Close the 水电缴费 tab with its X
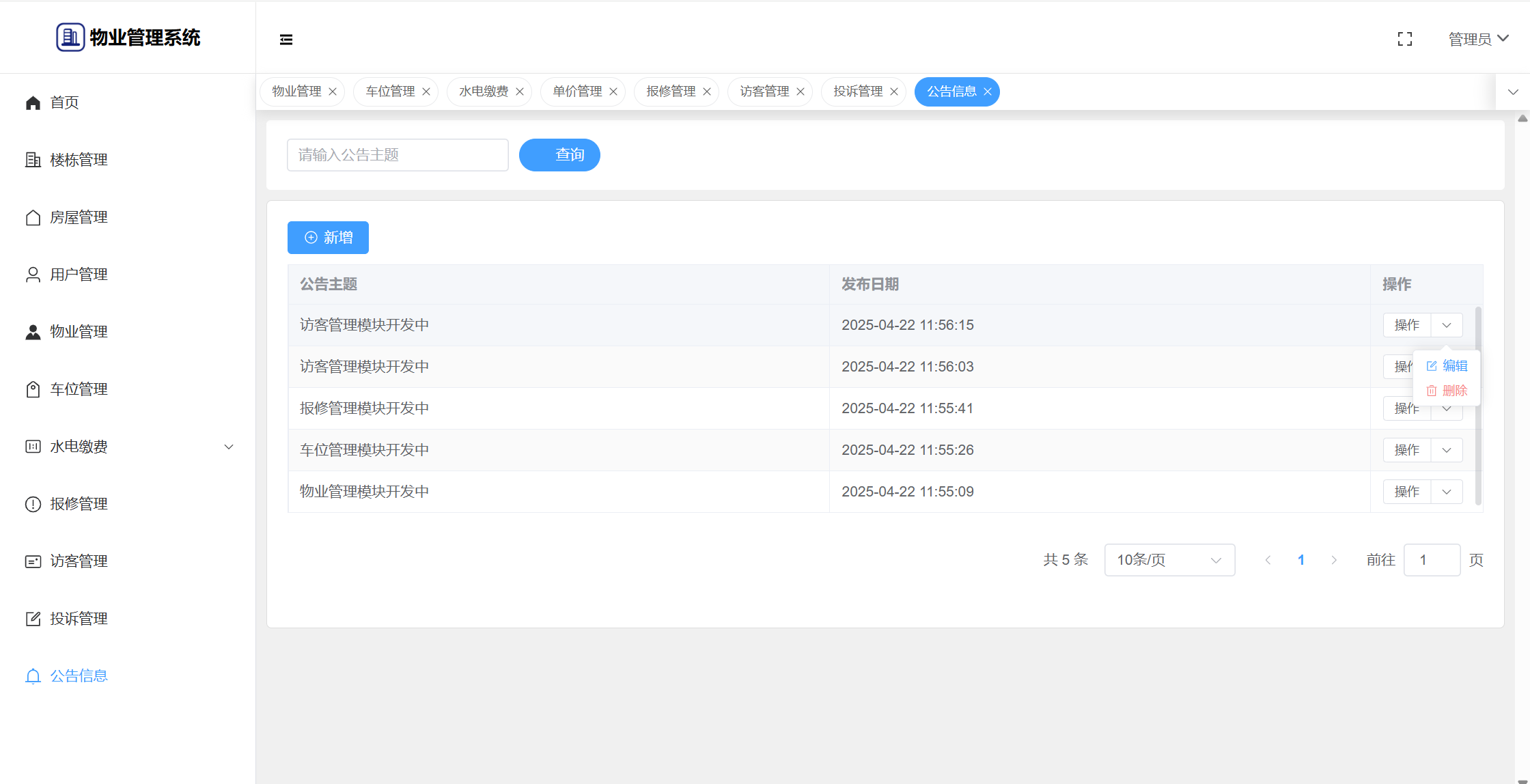 520,92
